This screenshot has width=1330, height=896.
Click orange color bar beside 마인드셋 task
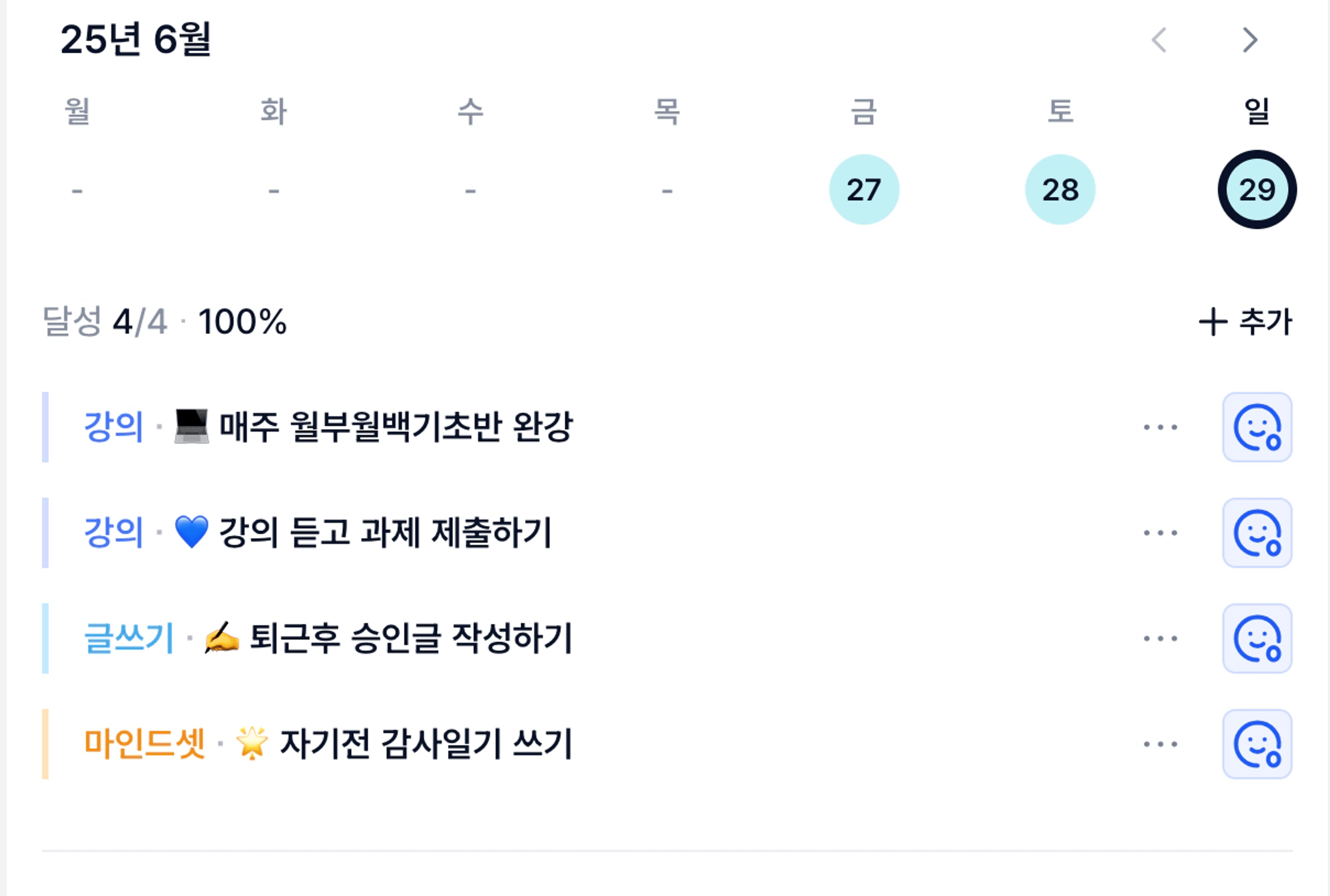[45, 744]
